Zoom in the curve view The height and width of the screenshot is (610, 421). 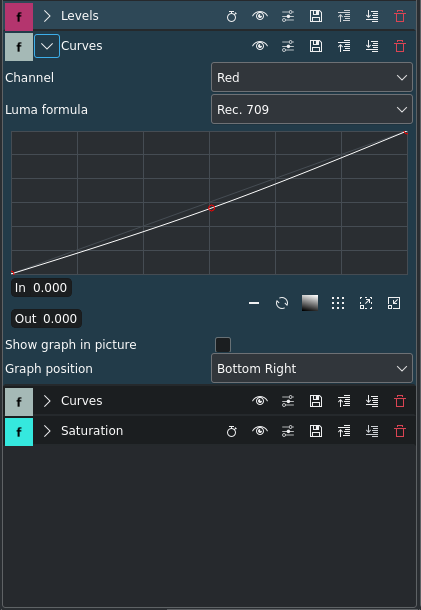click(x=366, y=303)
